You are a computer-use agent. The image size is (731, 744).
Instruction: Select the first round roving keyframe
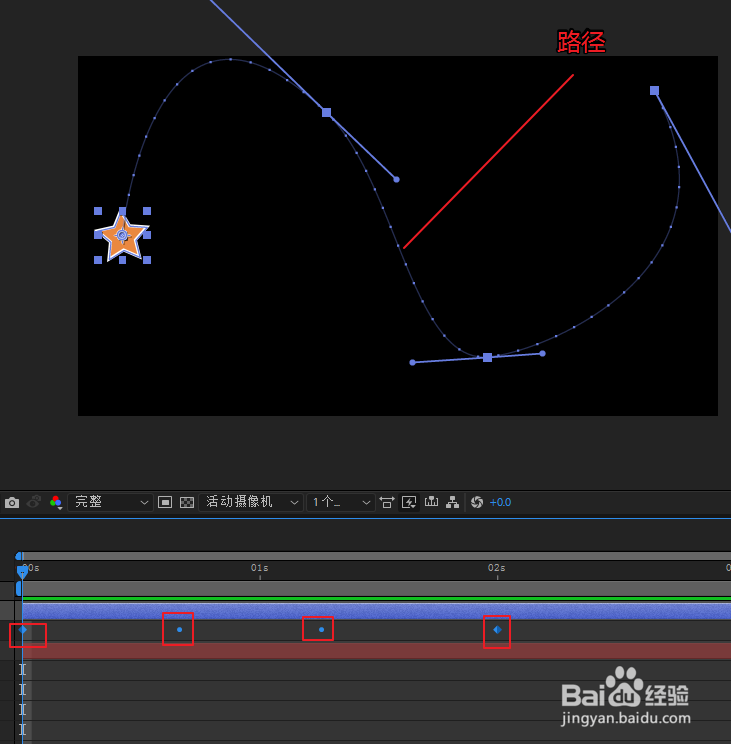(x=179, y=630)
